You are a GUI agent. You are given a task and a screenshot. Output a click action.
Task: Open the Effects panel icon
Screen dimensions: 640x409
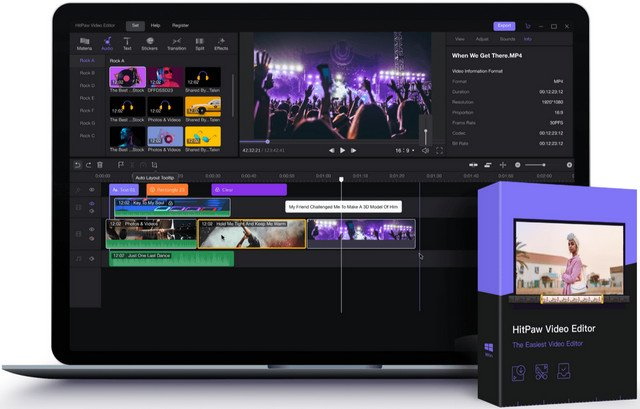(221, 43)
